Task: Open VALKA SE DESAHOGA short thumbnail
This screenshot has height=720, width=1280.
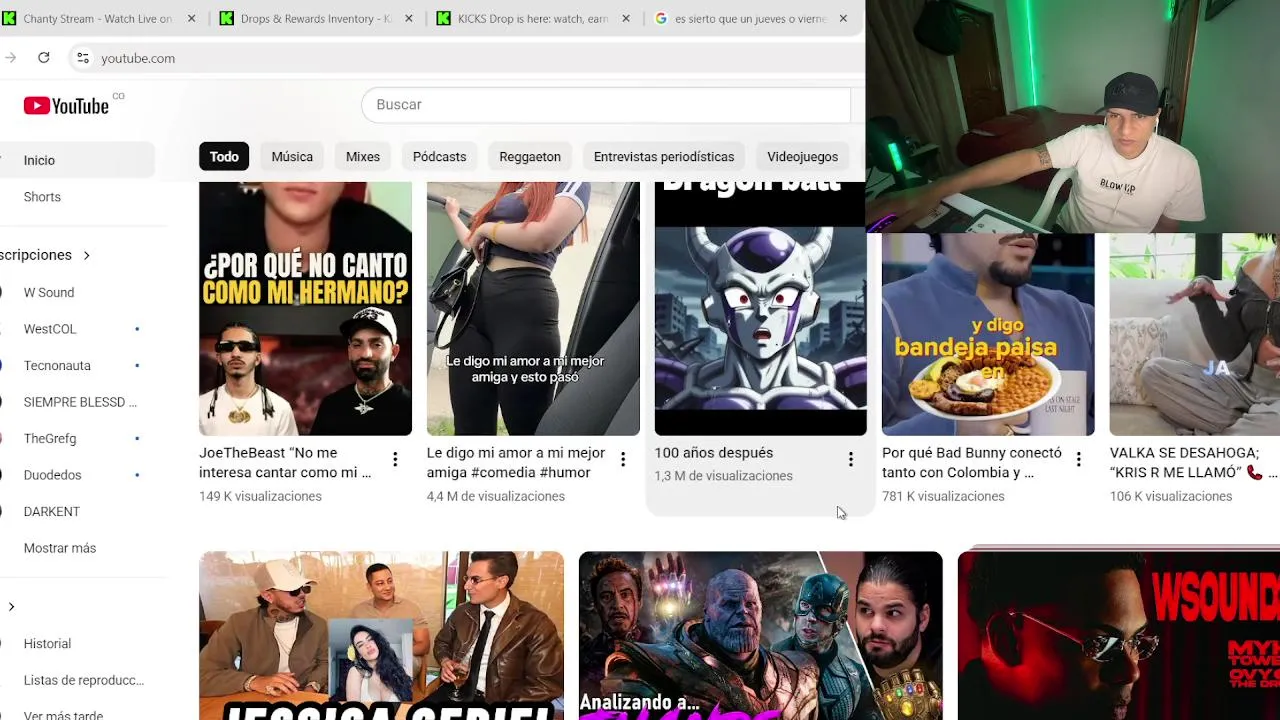Action: pos(1194,334)
